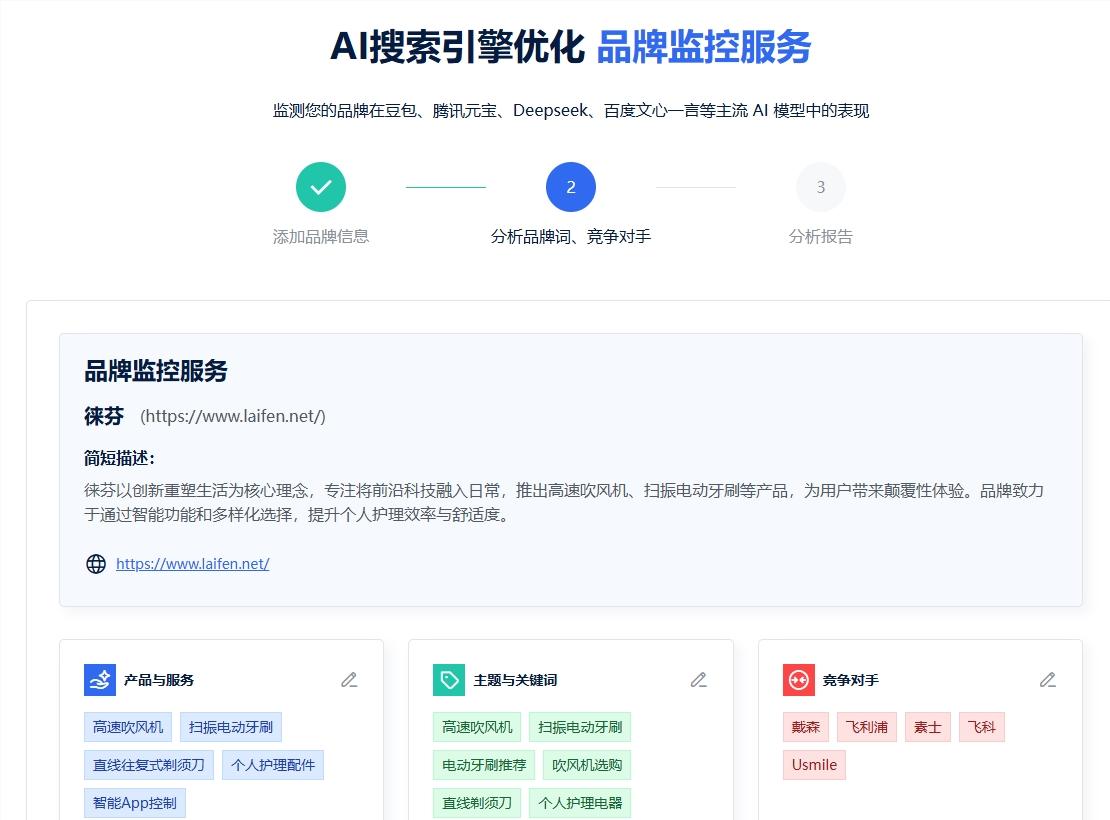Click the edit pencil for 产品与服务

349,680
